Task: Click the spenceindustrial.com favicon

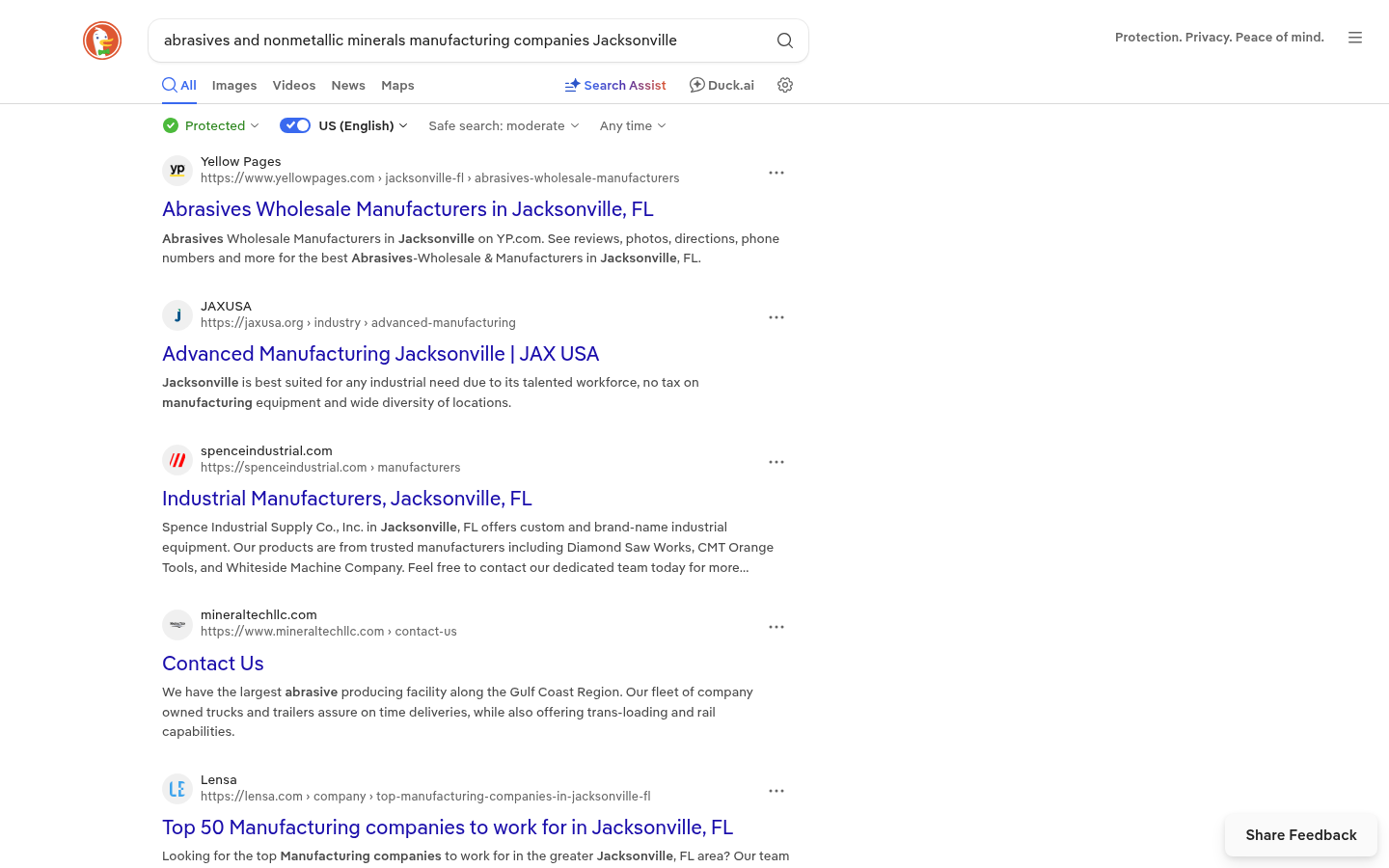Action: (x=177, y=460)
